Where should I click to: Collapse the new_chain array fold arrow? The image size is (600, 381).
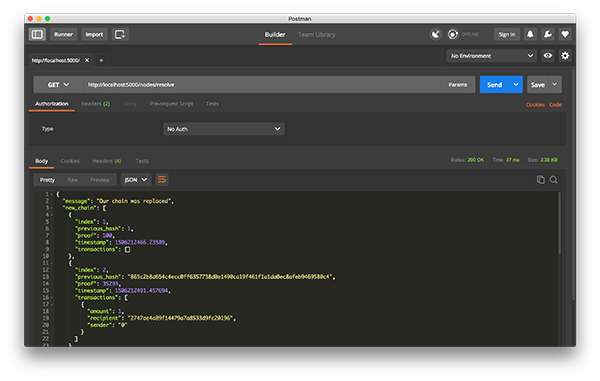52,208
